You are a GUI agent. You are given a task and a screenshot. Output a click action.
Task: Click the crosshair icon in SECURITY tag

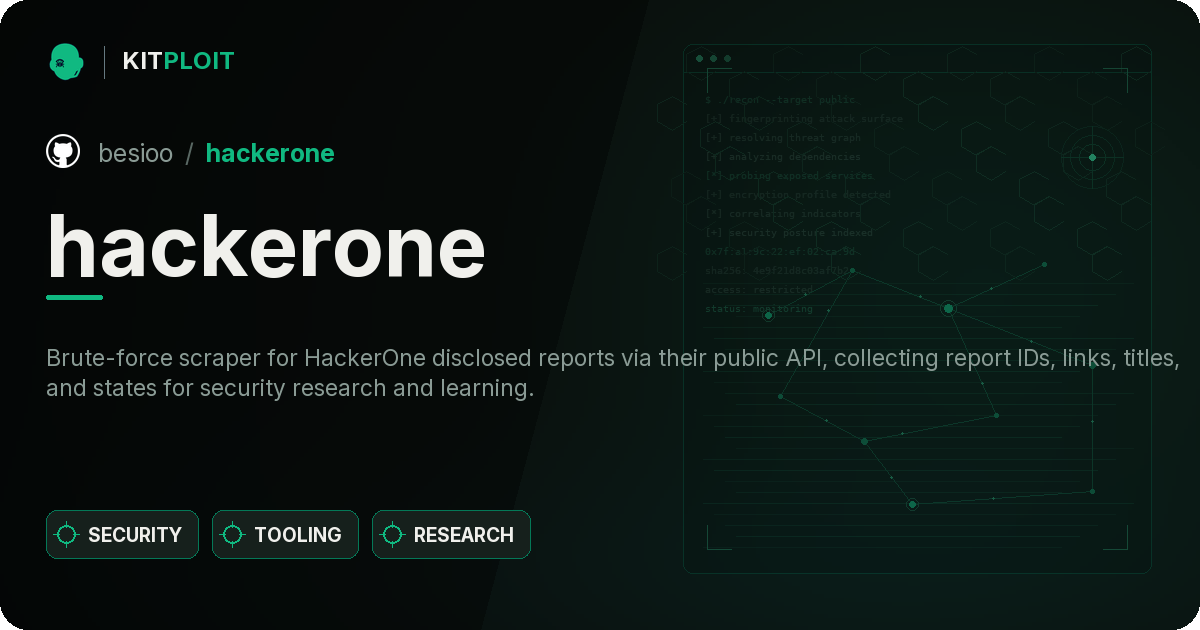click(67, 535)
